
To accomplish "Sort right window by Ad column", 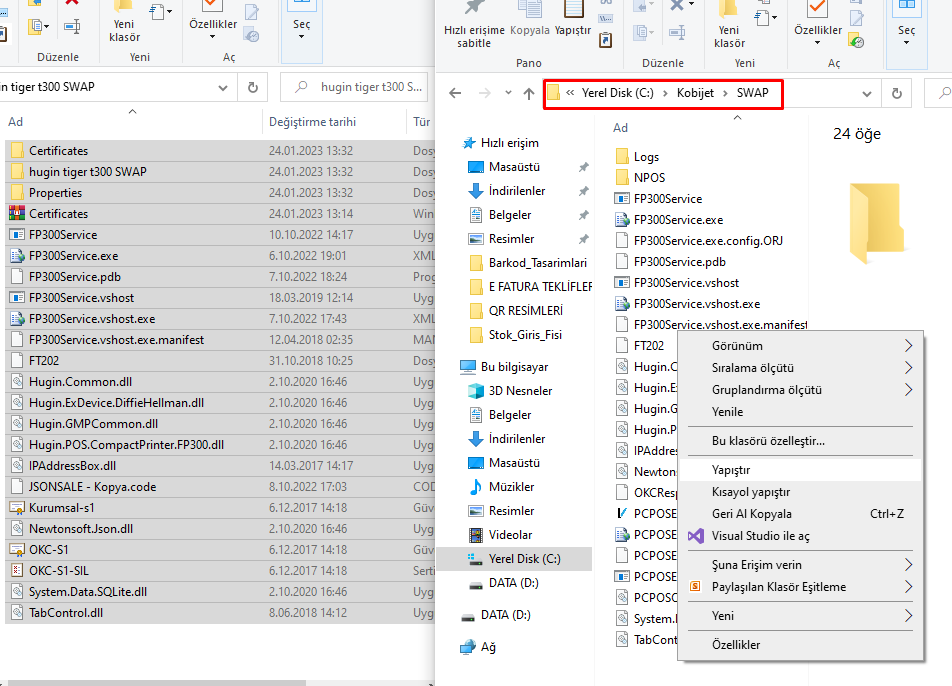I will (x=620, y=128).
